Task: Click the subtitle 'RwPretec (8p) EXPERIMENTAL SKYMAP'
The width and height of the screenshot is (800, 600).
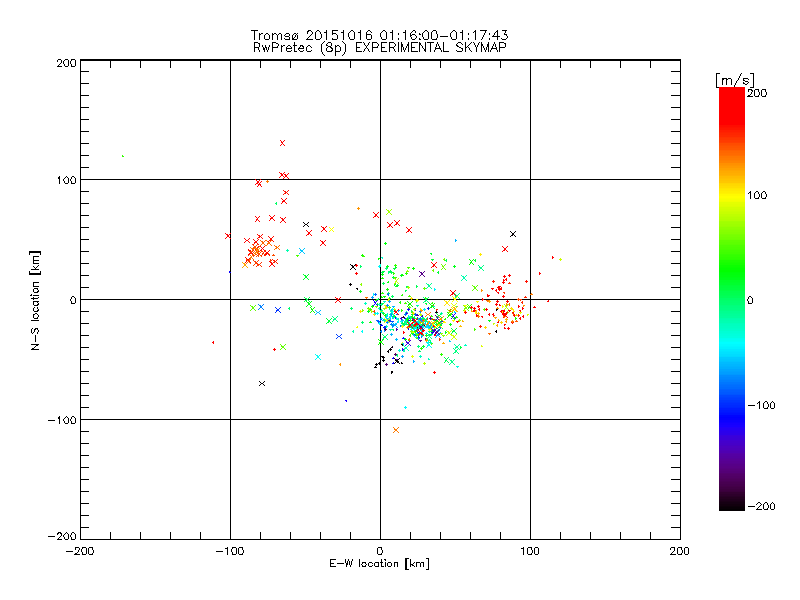Action: [x=380, y=47]
